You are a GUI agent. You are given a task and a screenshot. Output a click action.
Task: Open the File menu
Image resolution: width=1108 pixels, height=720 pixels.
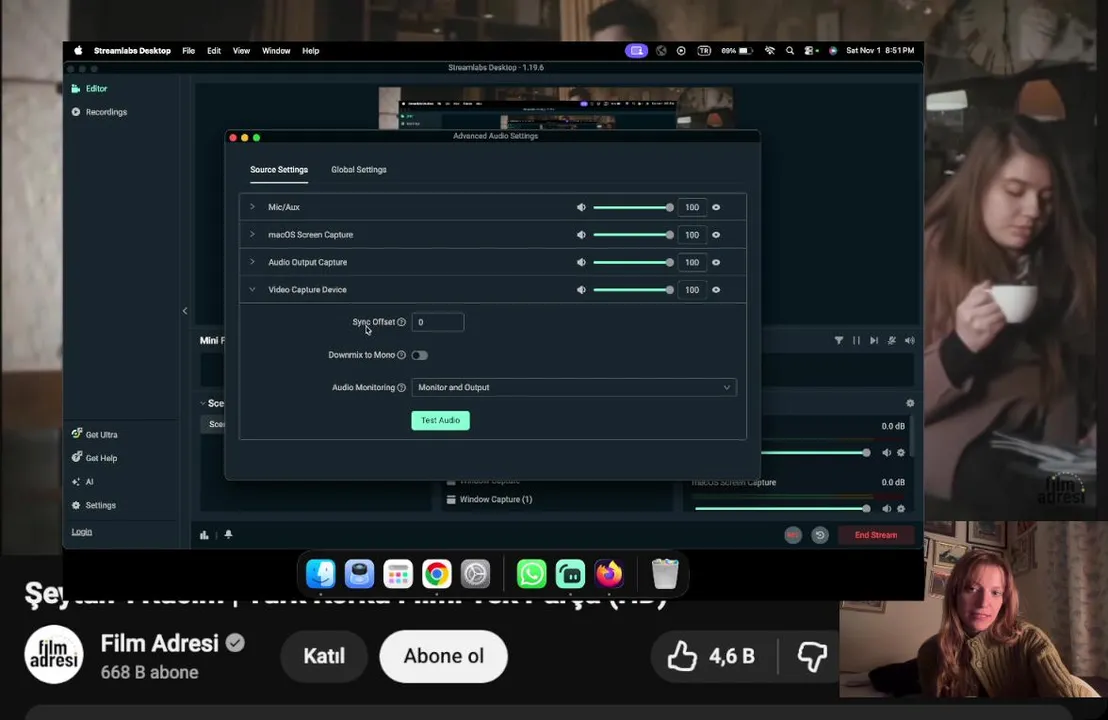tap(189, 51)
